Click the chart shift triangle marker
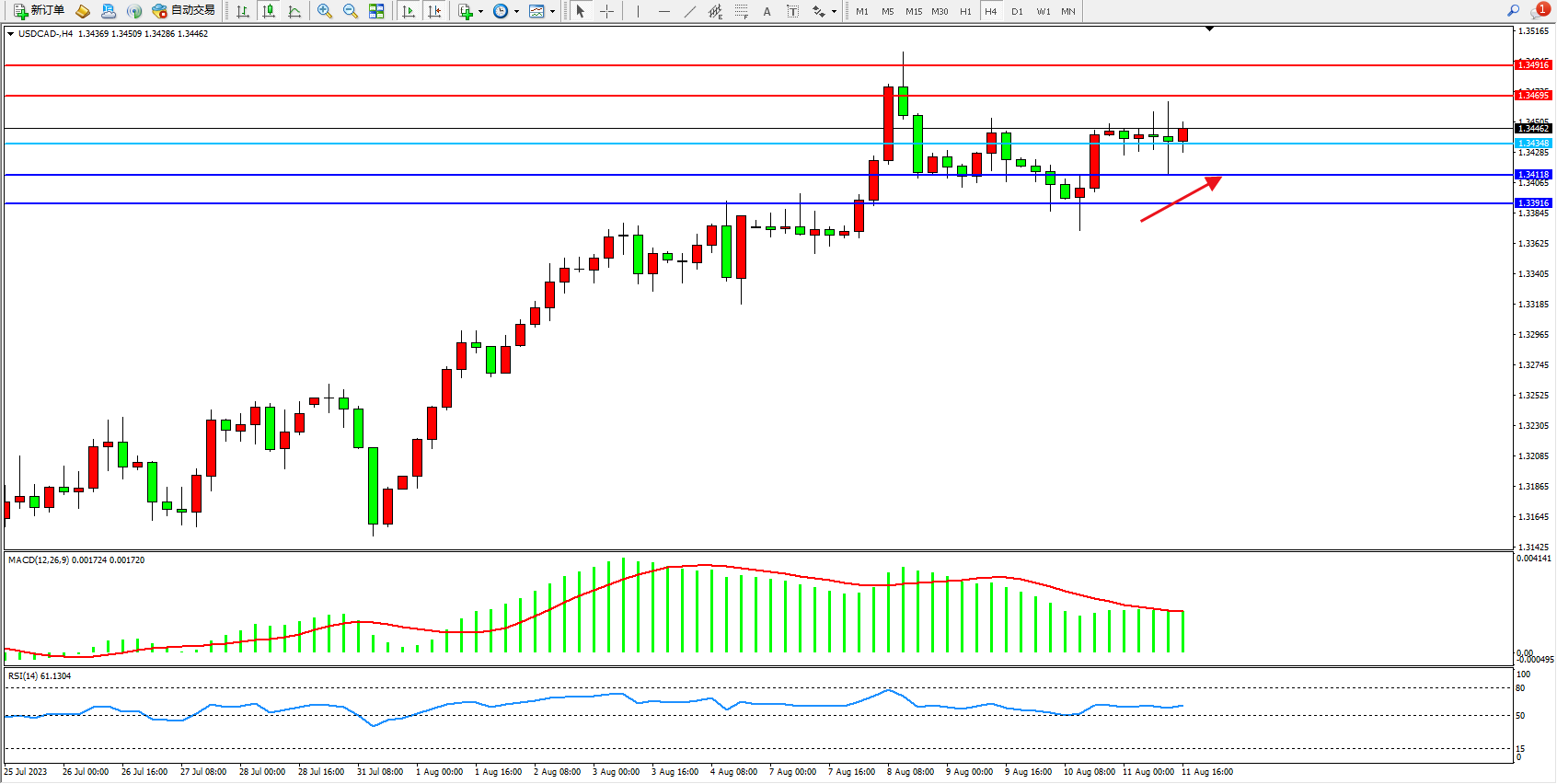This screenshot has height=784, width=1557. point(1209,29)
